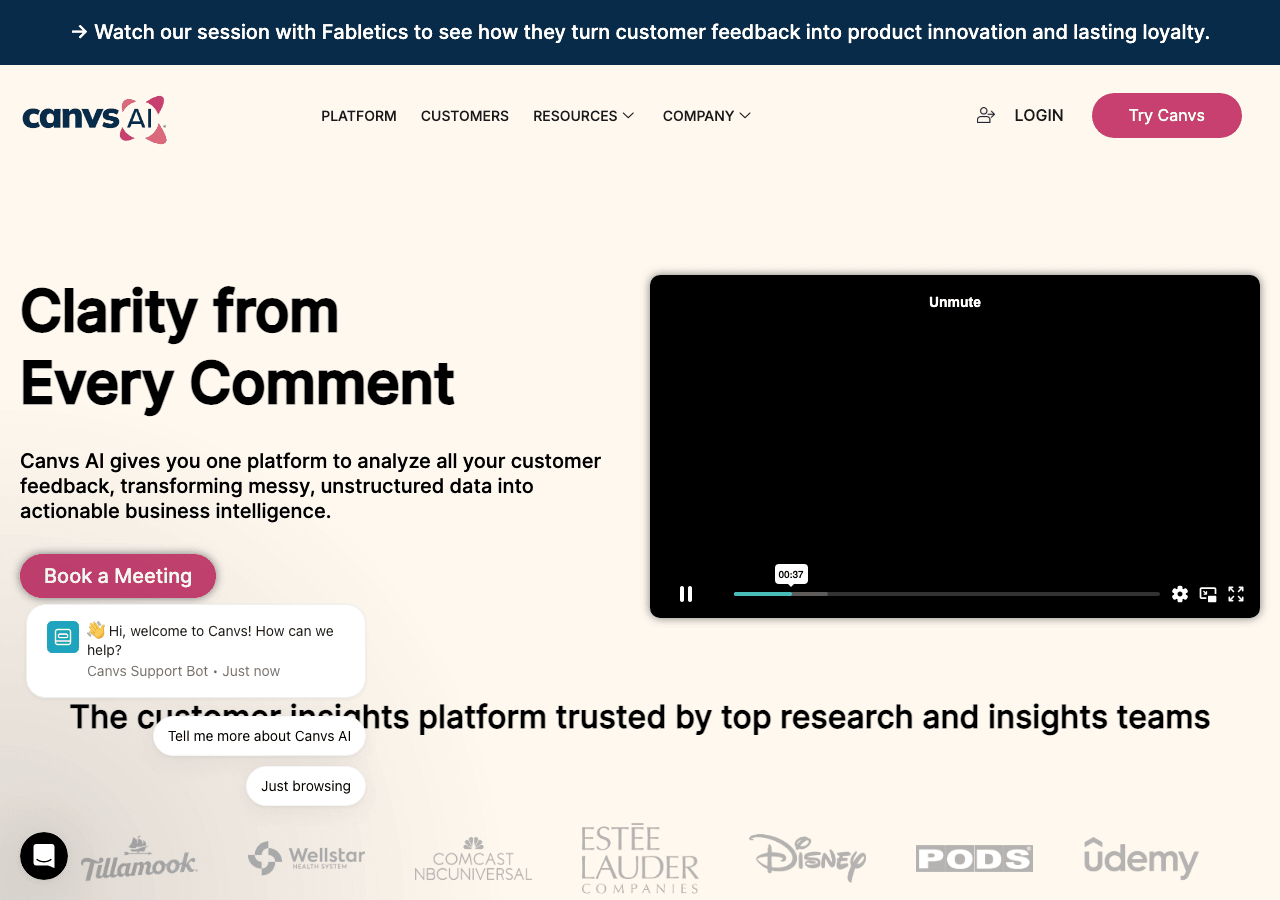Viewport: 1280px width, 900px height.
Task: Open the chat launcher icon
Action: tap(44, 856)
